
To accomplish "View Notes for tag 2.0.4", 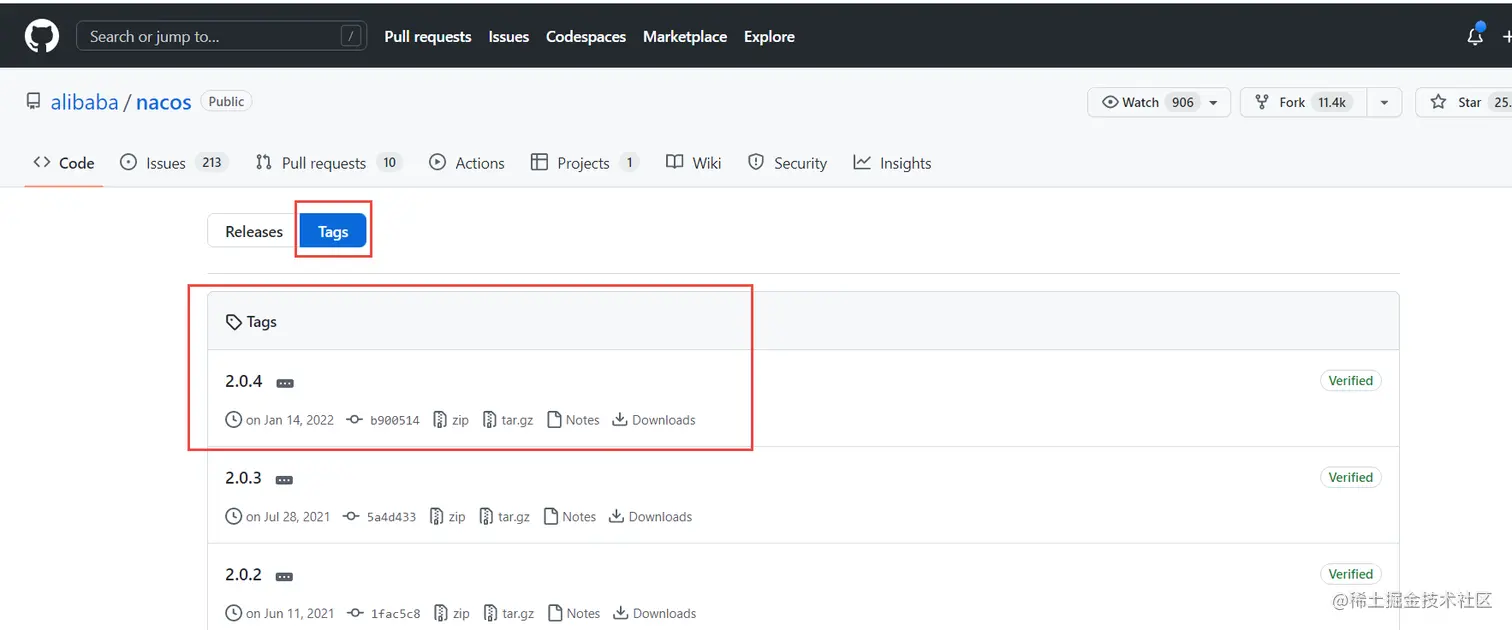I will tap(574, 420).
